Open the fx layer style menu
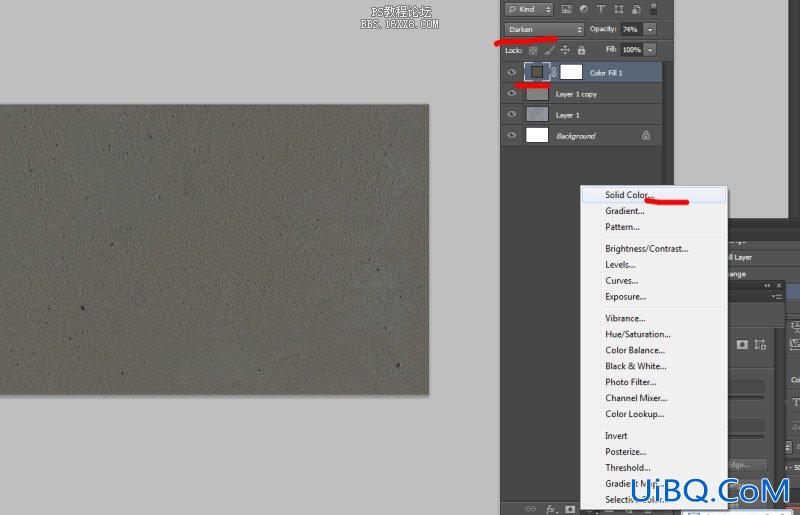 (551, 509)
